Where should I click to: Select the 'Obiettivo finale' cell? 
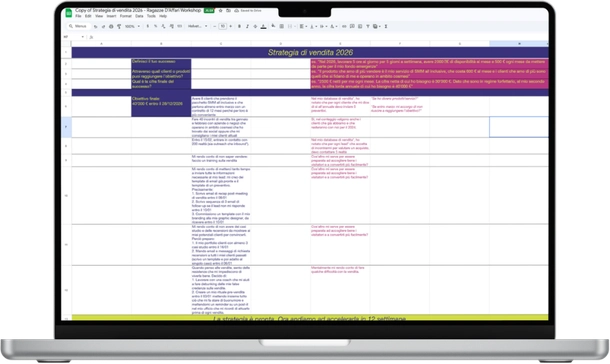pos(161,106)
